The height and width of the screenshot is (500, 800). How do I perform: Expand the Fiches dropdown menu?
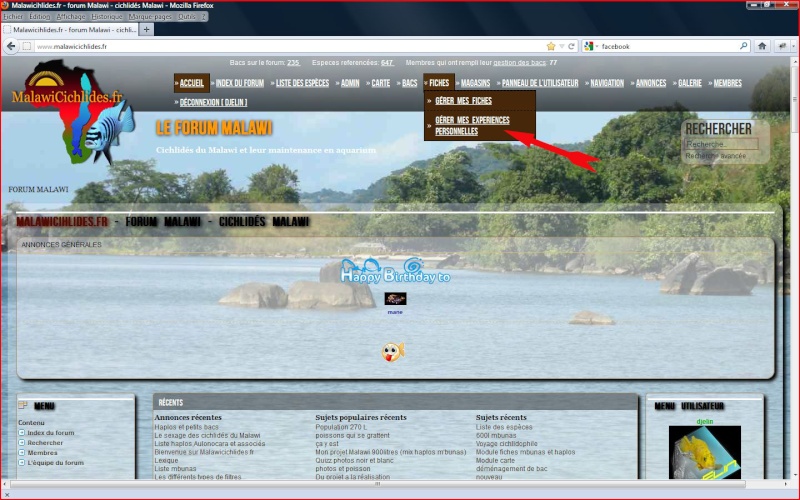pos(439,83)
